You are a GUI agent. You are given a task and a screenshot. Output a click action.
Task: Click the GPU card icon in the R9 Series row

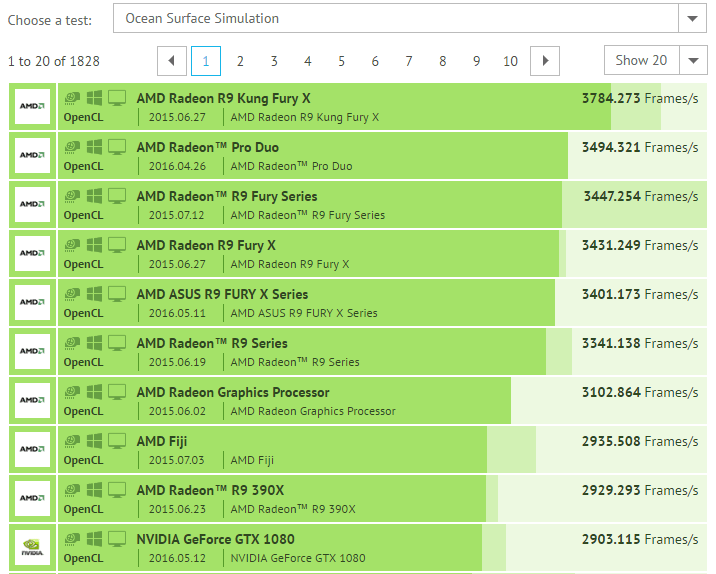pyautogui.click(x=72, y=343)
